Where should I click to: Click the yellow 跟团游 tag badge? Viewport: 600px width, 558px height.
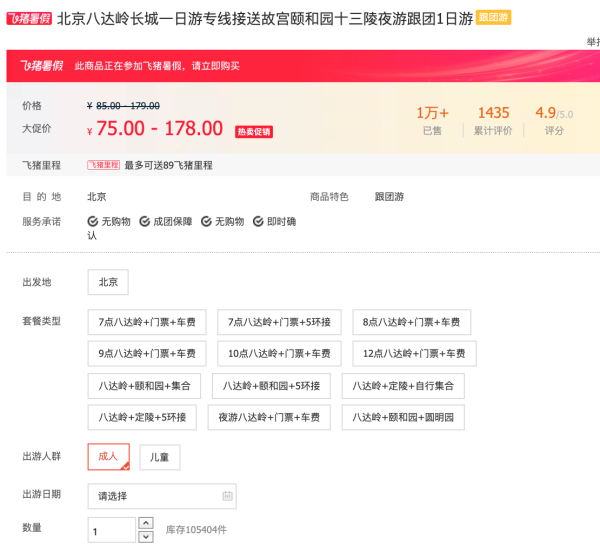tap(493, 18)
